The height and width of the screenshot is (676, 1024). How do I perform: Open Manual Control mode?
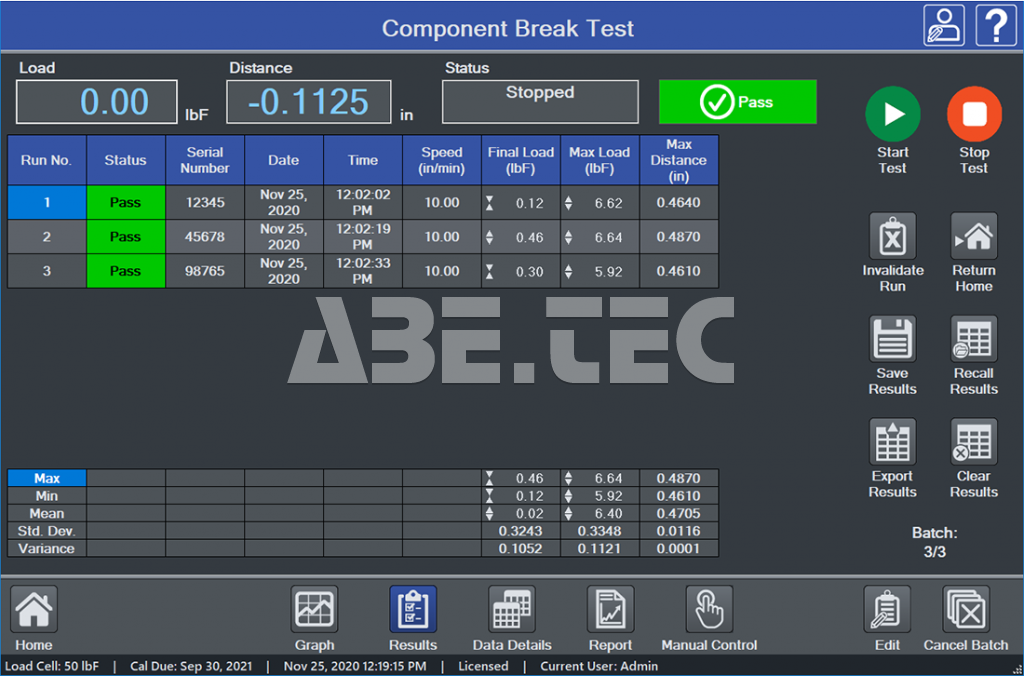coord(709,610)
